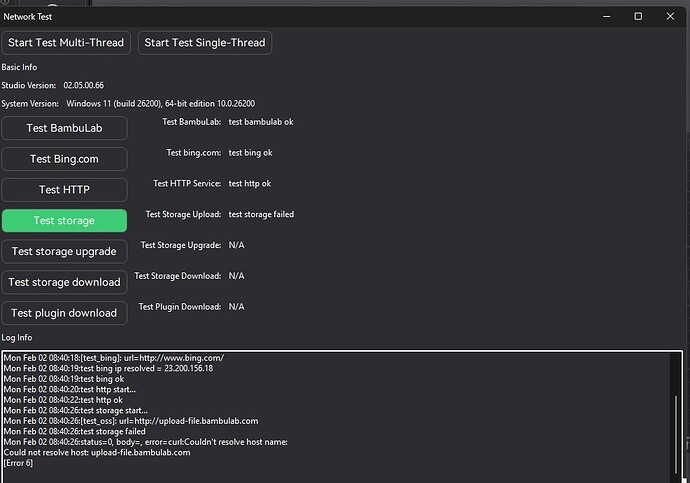Screen dimensions: 690x483
Task: Click the 'status=0, body=' error log line
Action: tap(146, 442)
